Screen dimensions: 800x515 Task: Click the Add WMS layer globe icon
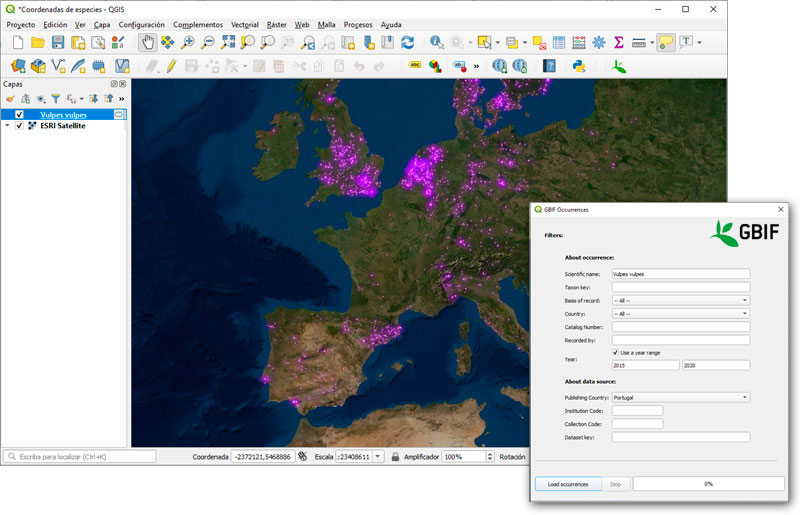coord(499,66)
